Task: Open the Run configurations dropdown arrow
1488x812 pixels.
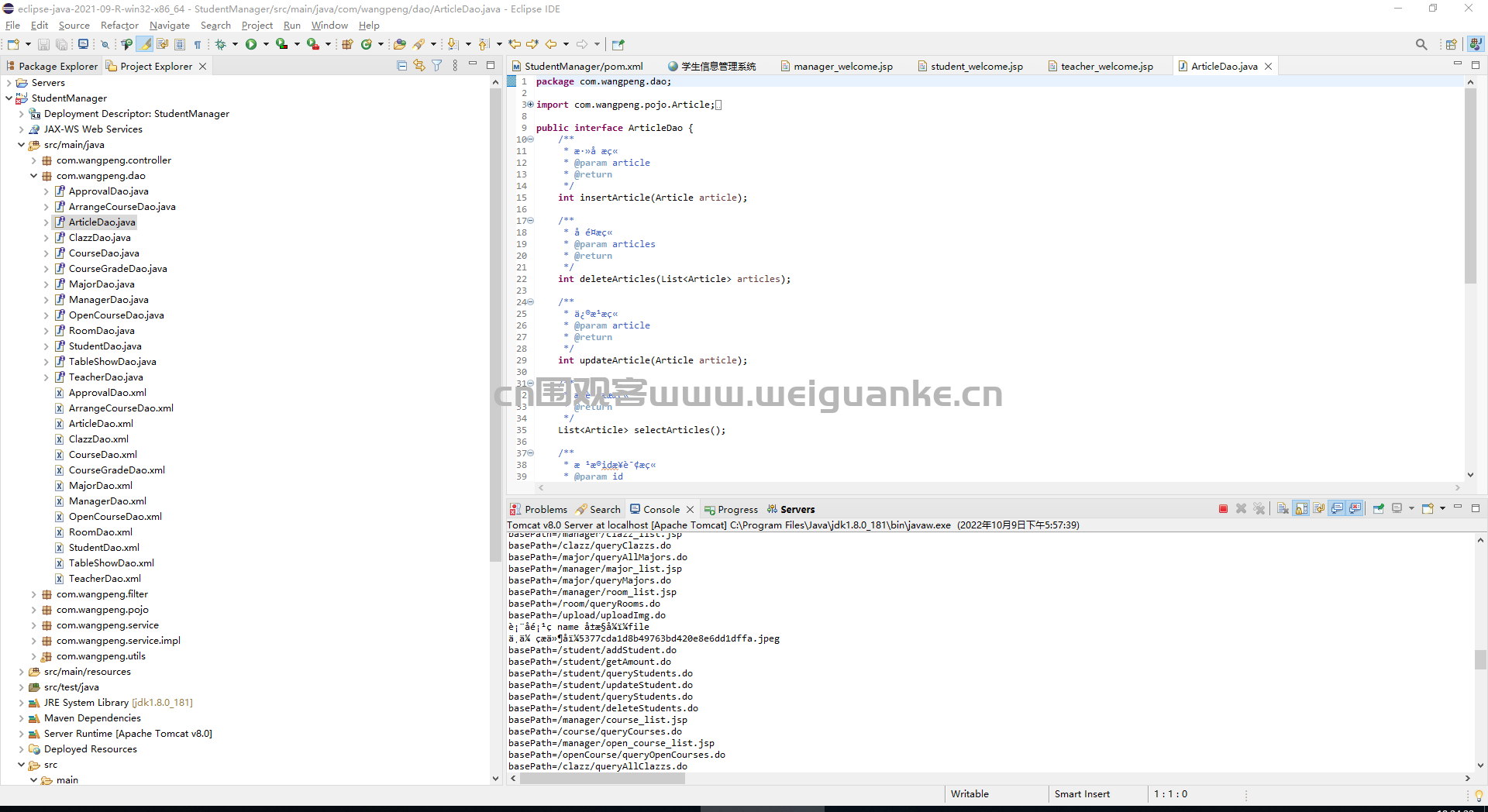Action: coord(266,44)
